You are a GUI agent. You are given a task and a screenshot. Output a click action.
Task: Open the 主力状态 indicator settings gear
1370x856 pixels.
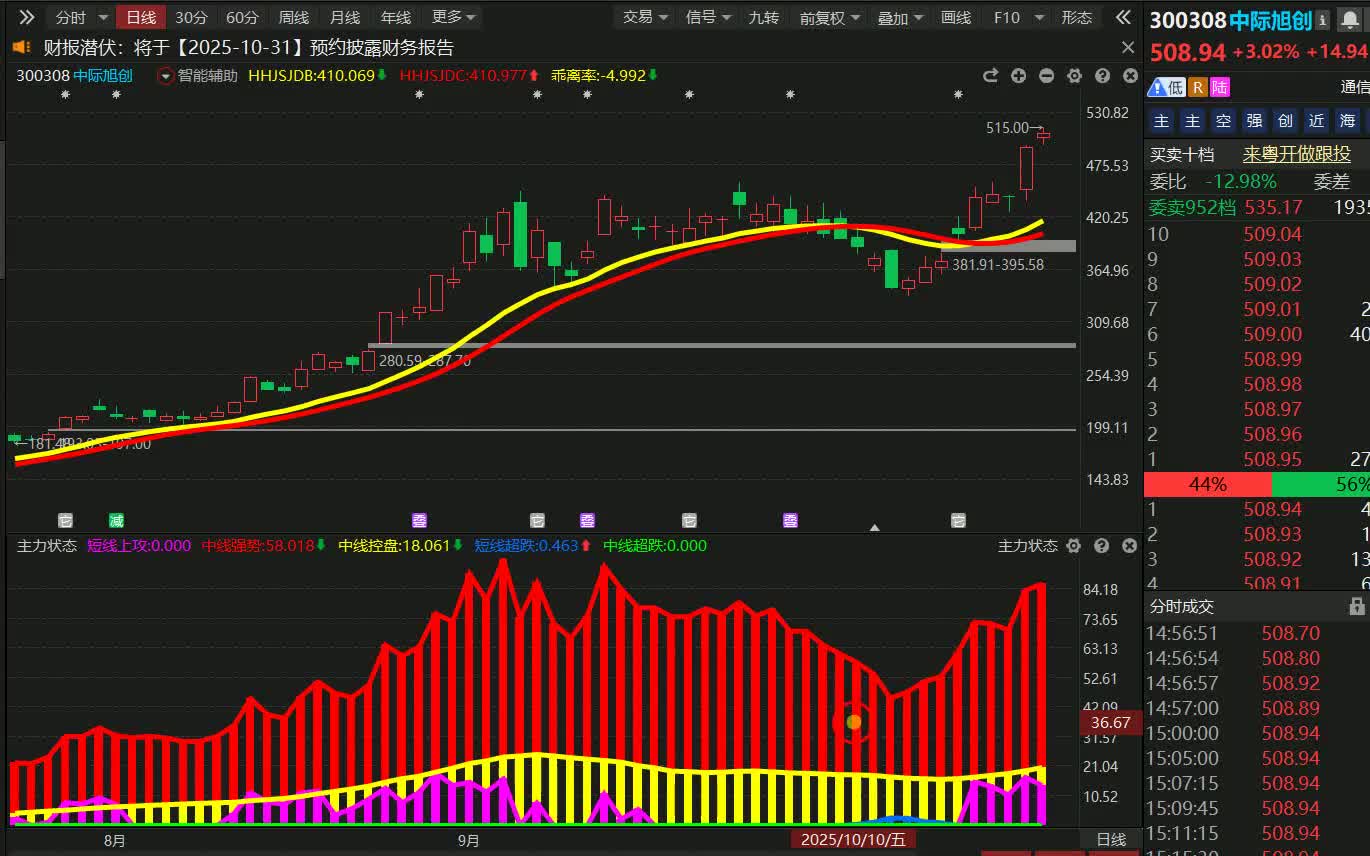tap(1074, 546)
